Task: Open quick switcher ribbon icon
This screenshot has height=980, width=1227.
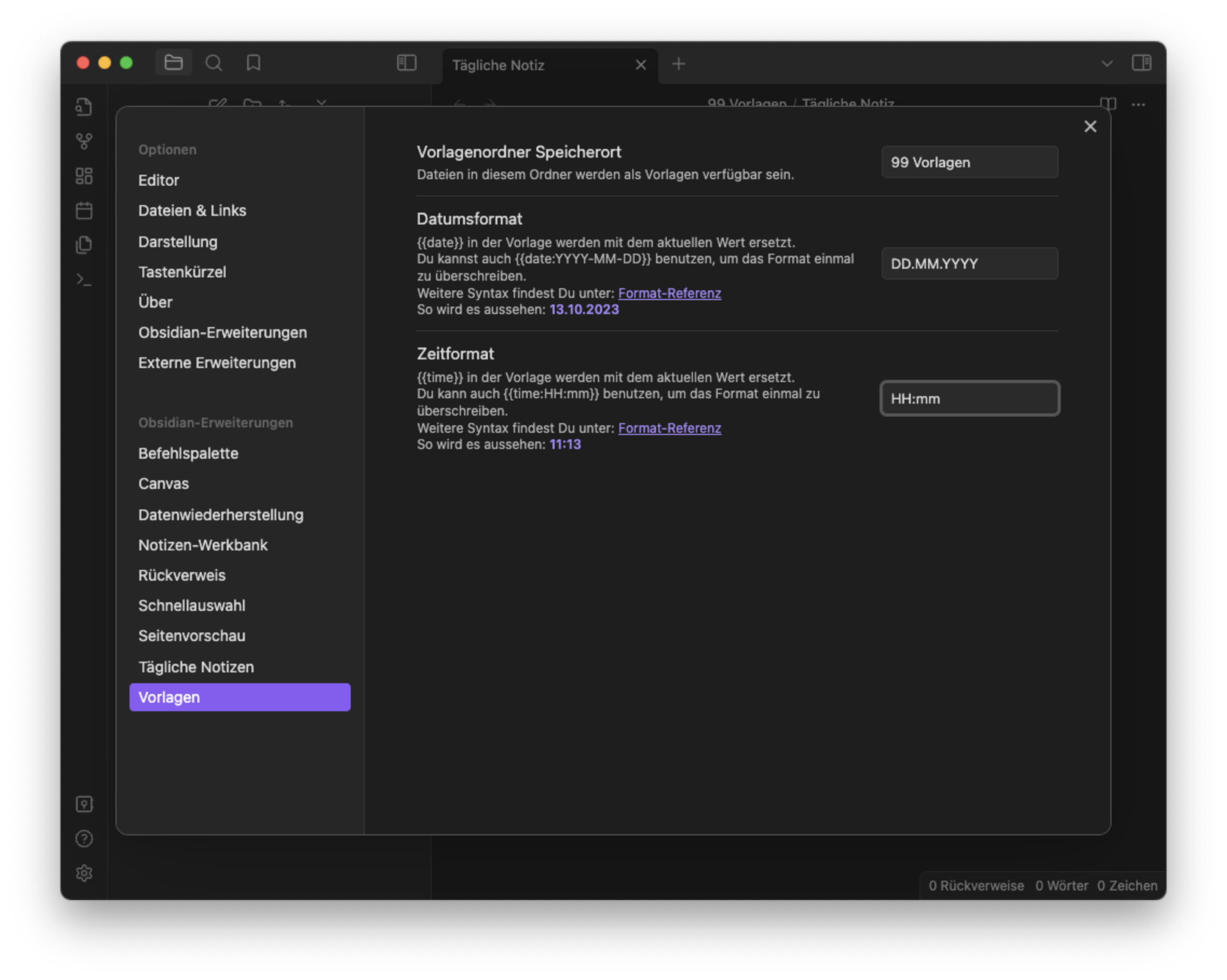Action: coord(84,107)
